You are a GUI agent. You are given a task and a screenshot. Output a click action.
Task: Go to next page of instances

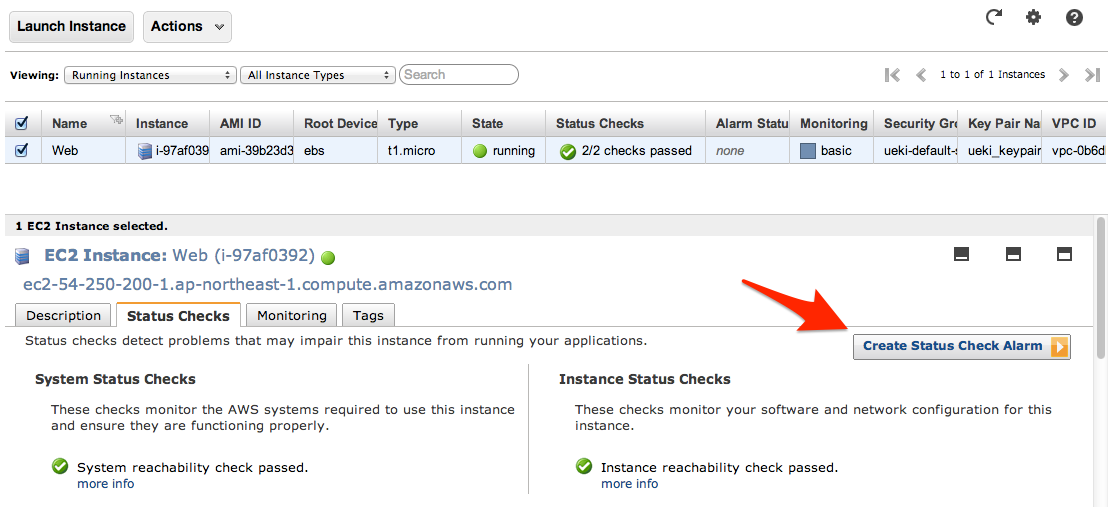pyautogui.click(x=1063, y=74)
